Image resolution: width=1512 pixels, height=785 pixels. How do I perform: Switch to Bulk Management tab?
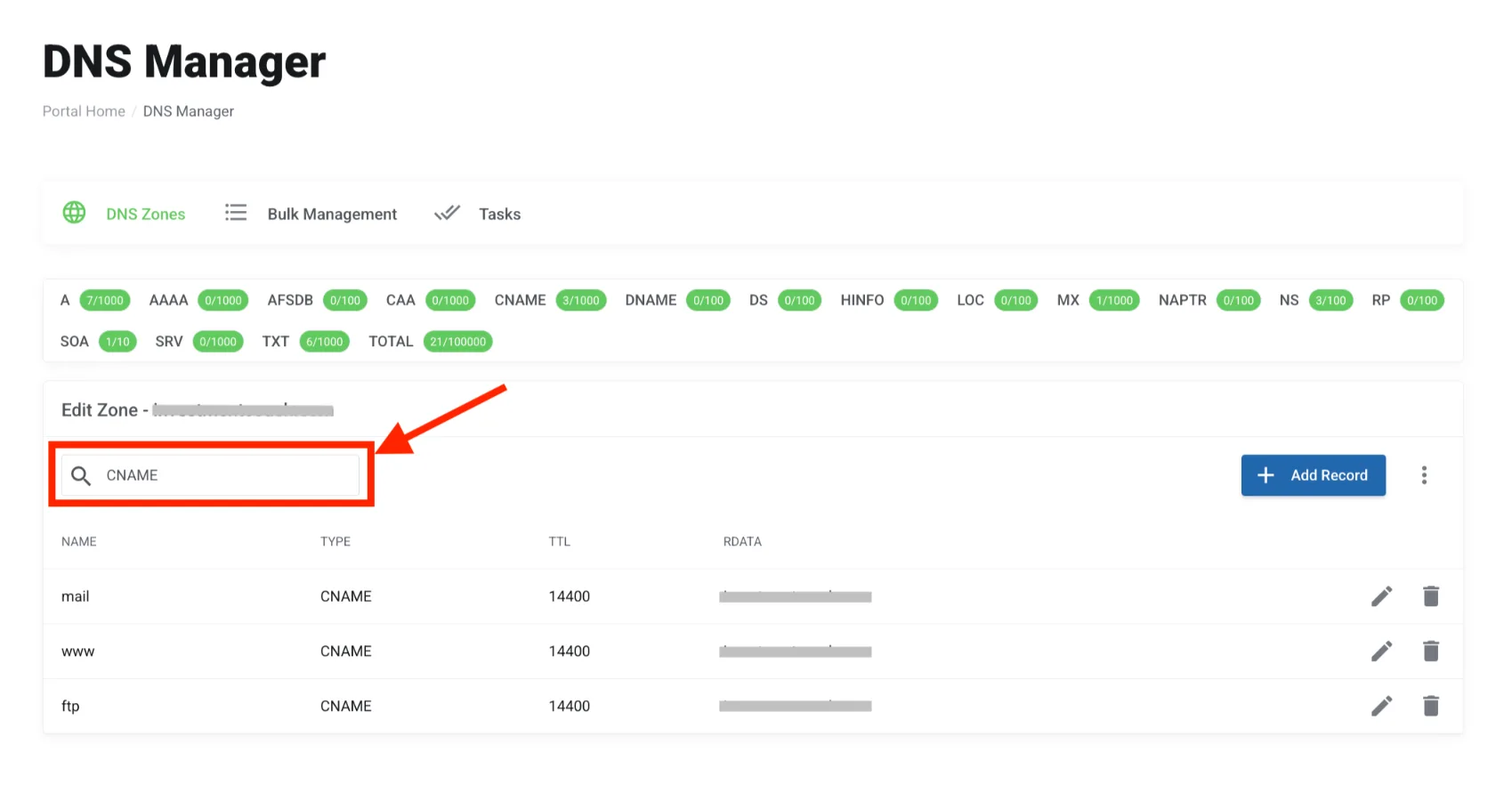click(x=332, y=214)
